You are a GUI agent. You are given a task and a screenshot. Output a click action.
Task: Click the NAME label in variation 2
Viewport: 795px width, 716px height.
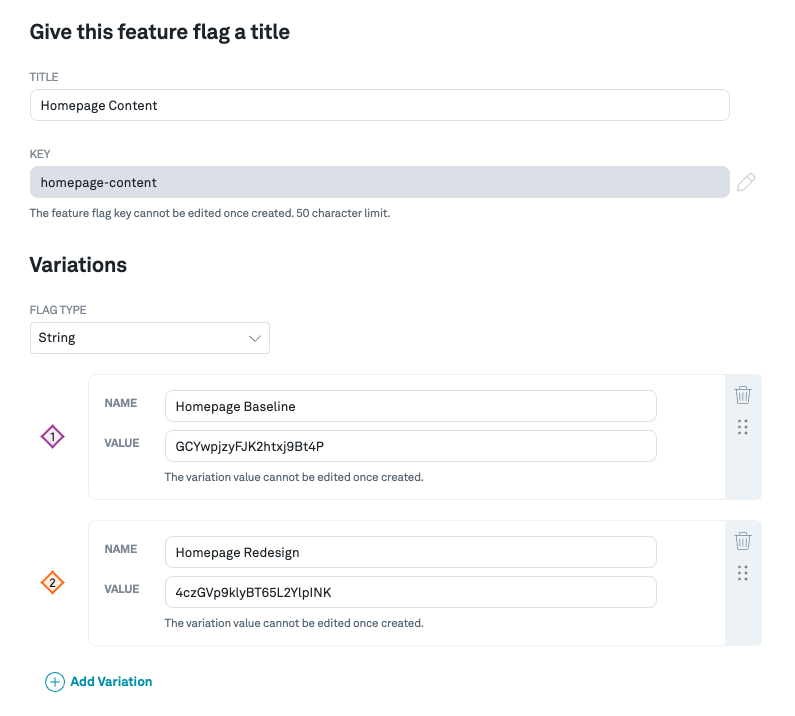(121, 549)
